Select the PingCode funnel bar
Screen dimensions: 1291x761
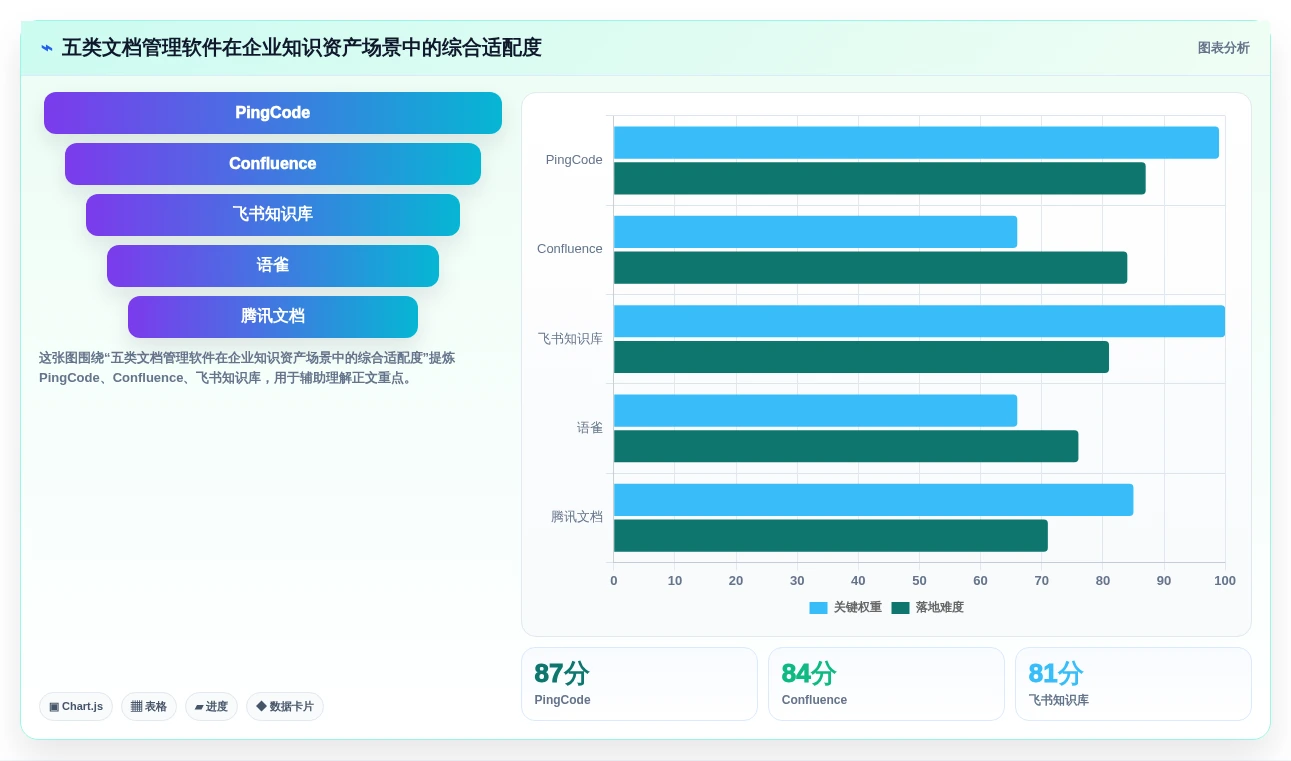tap(273, 113)
